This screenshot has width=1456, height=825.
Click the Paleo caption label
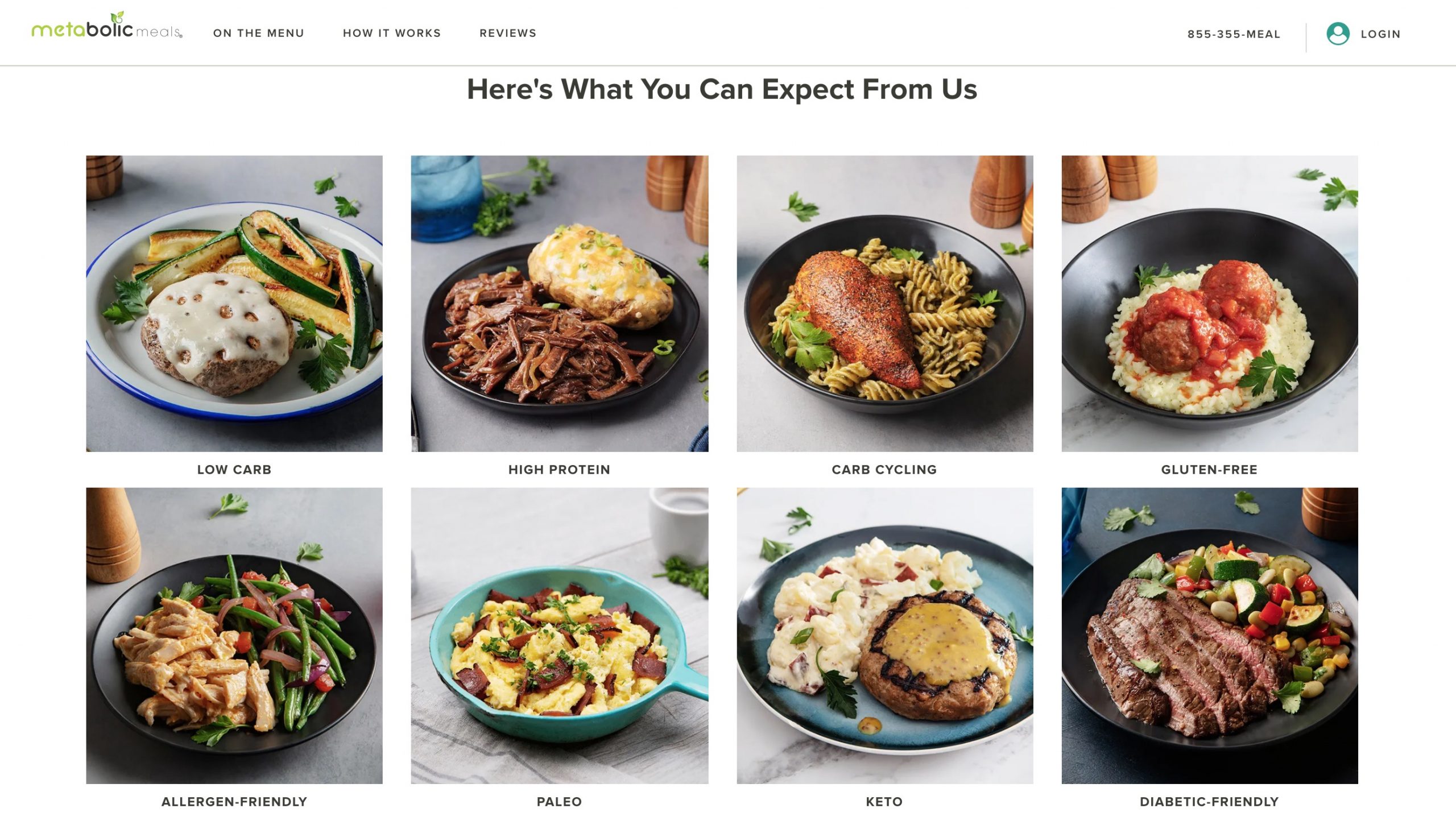pyautogui.click(x=559, y=802)
